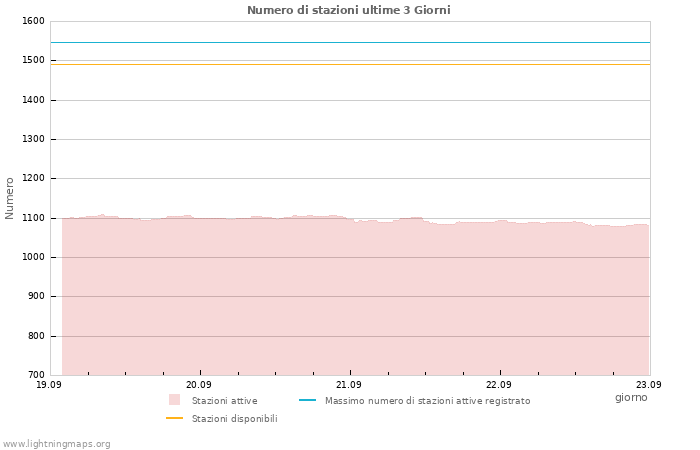This screenshot has height=450, width=700.
Task: Click the orange Stazioni disponibili legend line
Action: coord(174,418)
